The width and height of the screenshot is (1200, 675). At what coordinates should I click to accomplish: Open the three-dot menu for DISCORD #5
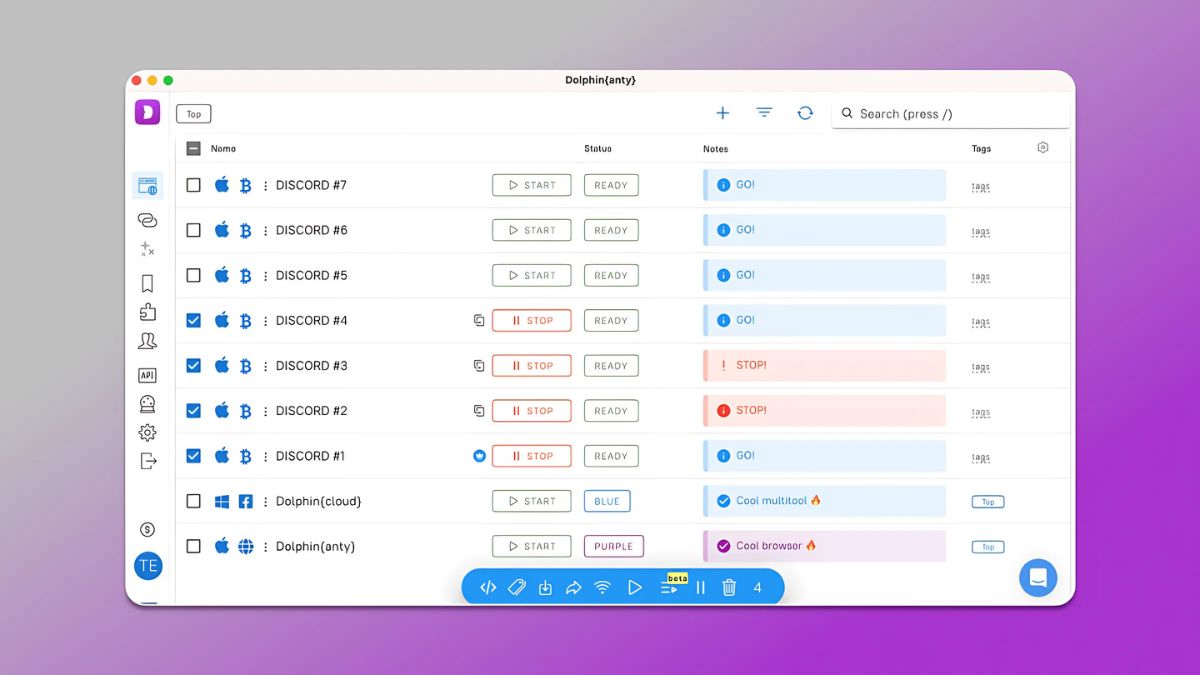click(x=265, y=276)
